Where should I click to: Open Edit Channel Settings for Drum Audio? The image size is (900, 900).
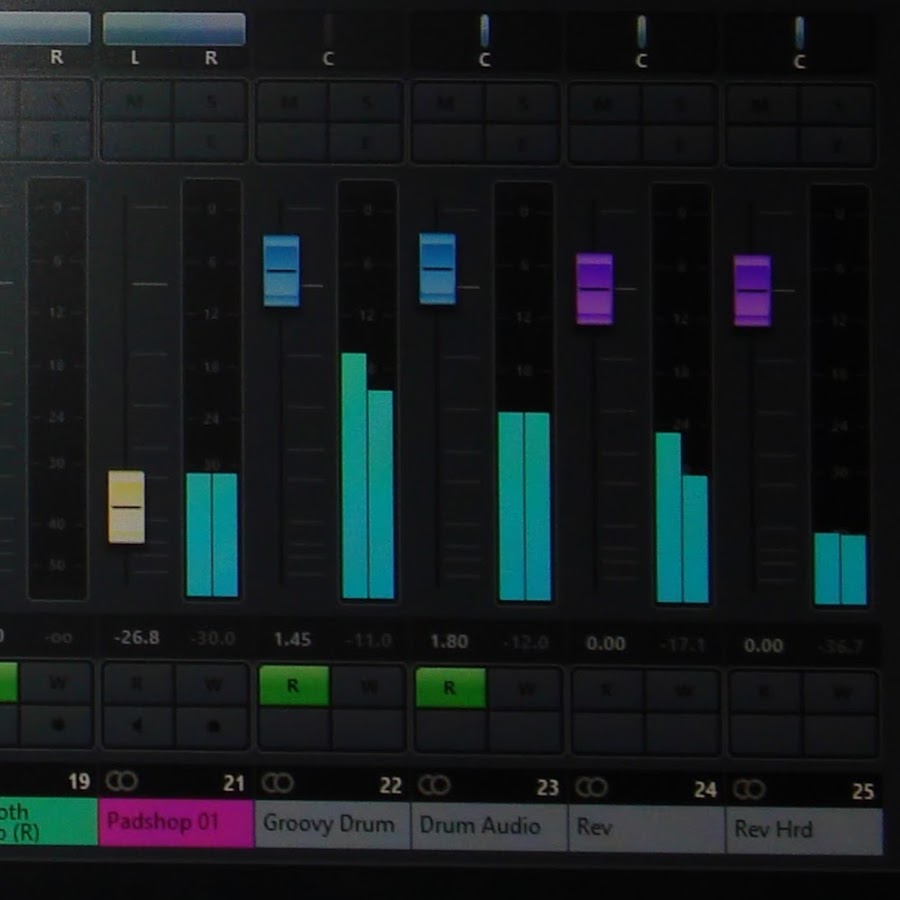[522, 143]
